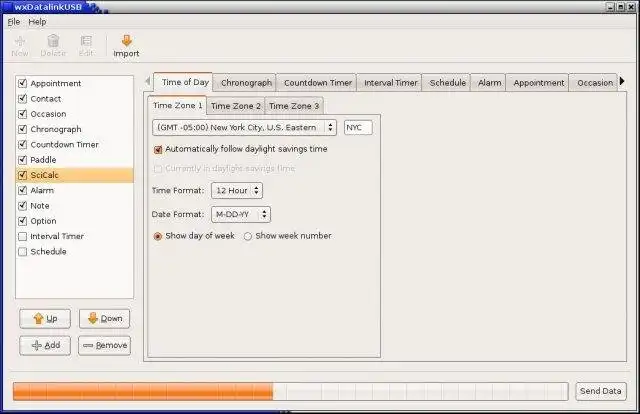Toggle the Note checkbox
The image size is (640, 414).
pos(22,206)
